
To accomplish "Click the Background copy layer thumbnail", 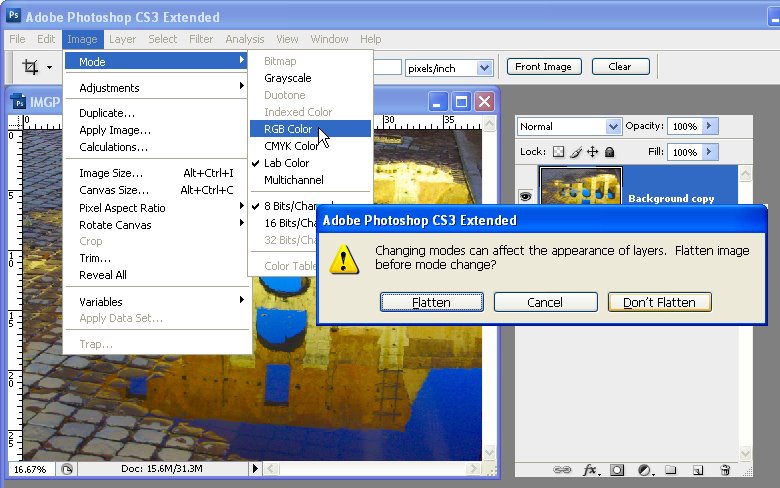I will click(581, 185).
